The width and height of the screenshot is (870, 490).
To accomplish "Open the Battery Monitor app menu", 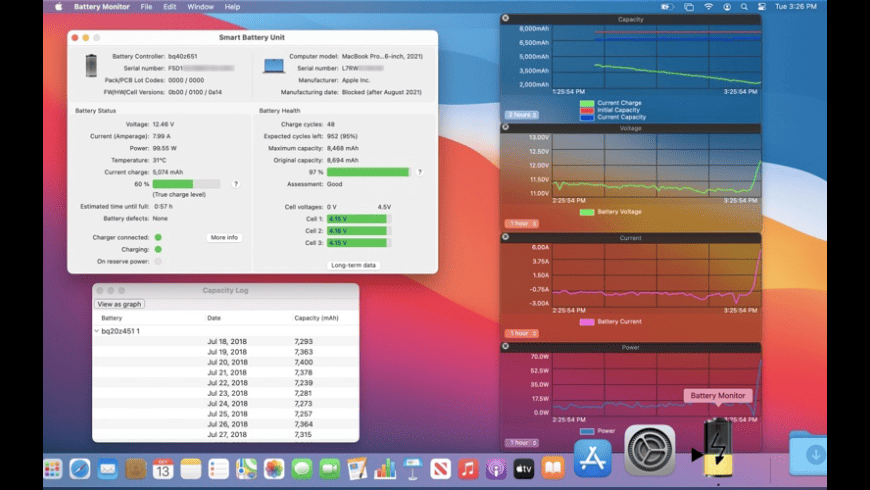I will coord(102,7).
